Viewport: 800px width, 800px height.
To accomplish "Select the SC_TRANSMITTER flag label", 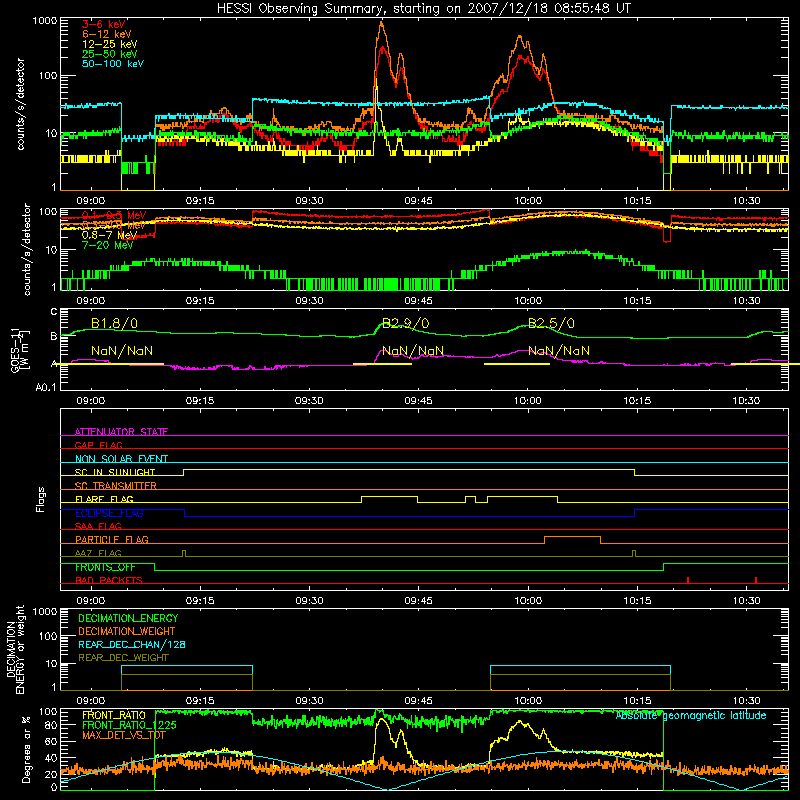I will pos(116,486).
